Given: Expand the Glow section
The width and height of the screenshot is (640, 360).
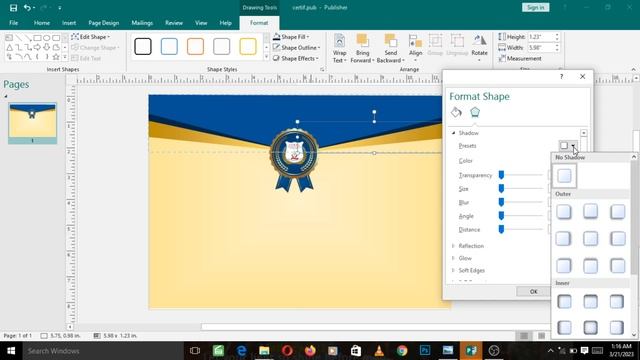Looking at the screenshot, I should 453,258.
